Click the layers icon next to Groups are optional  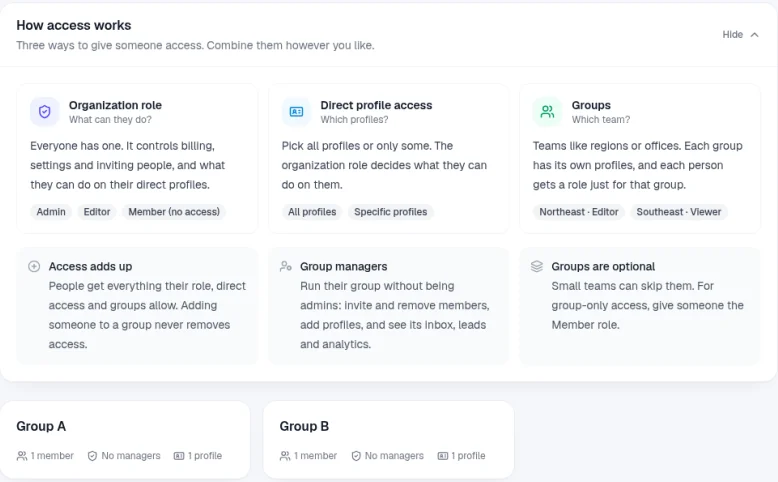coord(537,267)
